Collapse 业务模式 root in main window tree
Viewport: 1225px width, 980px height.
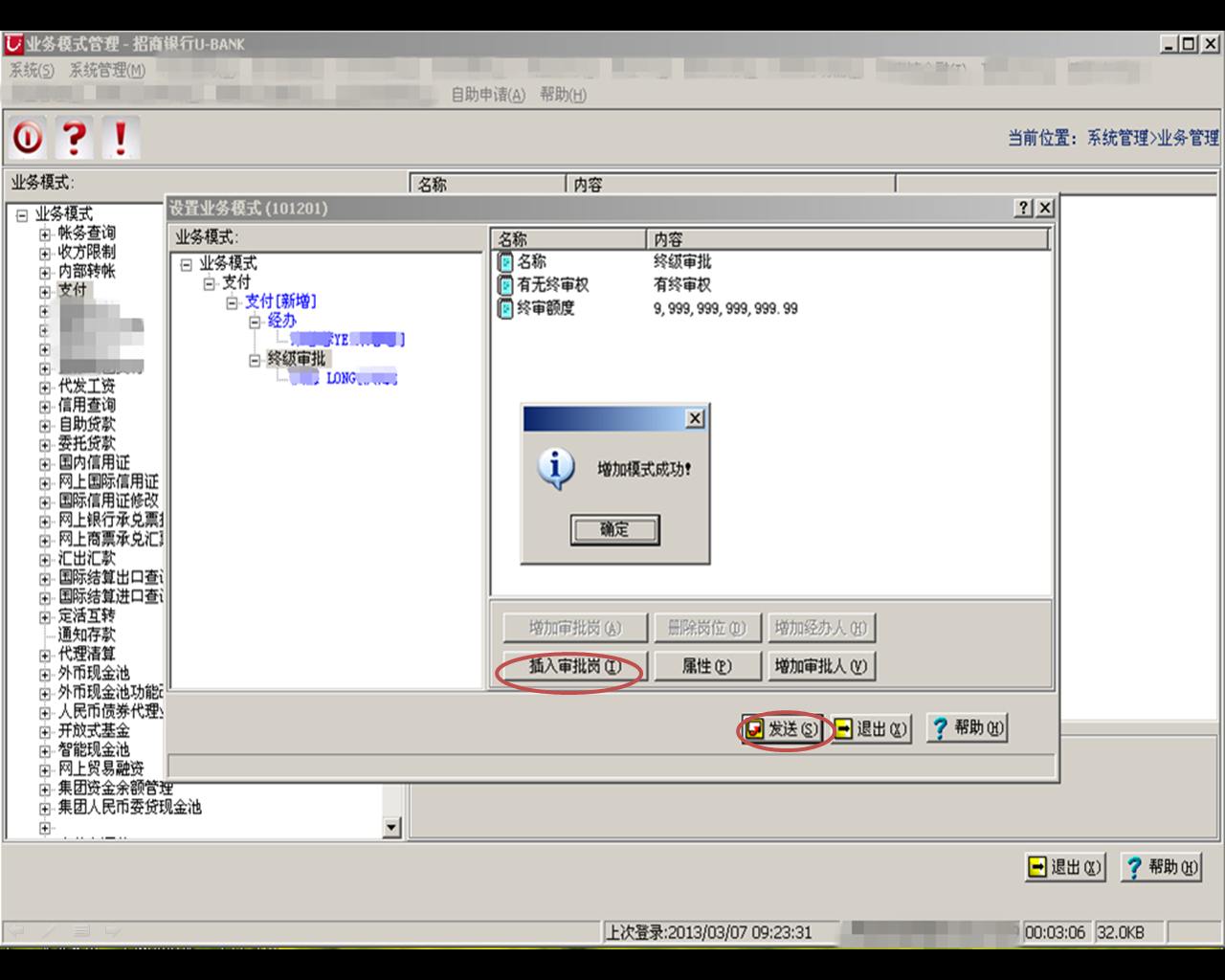22,215
